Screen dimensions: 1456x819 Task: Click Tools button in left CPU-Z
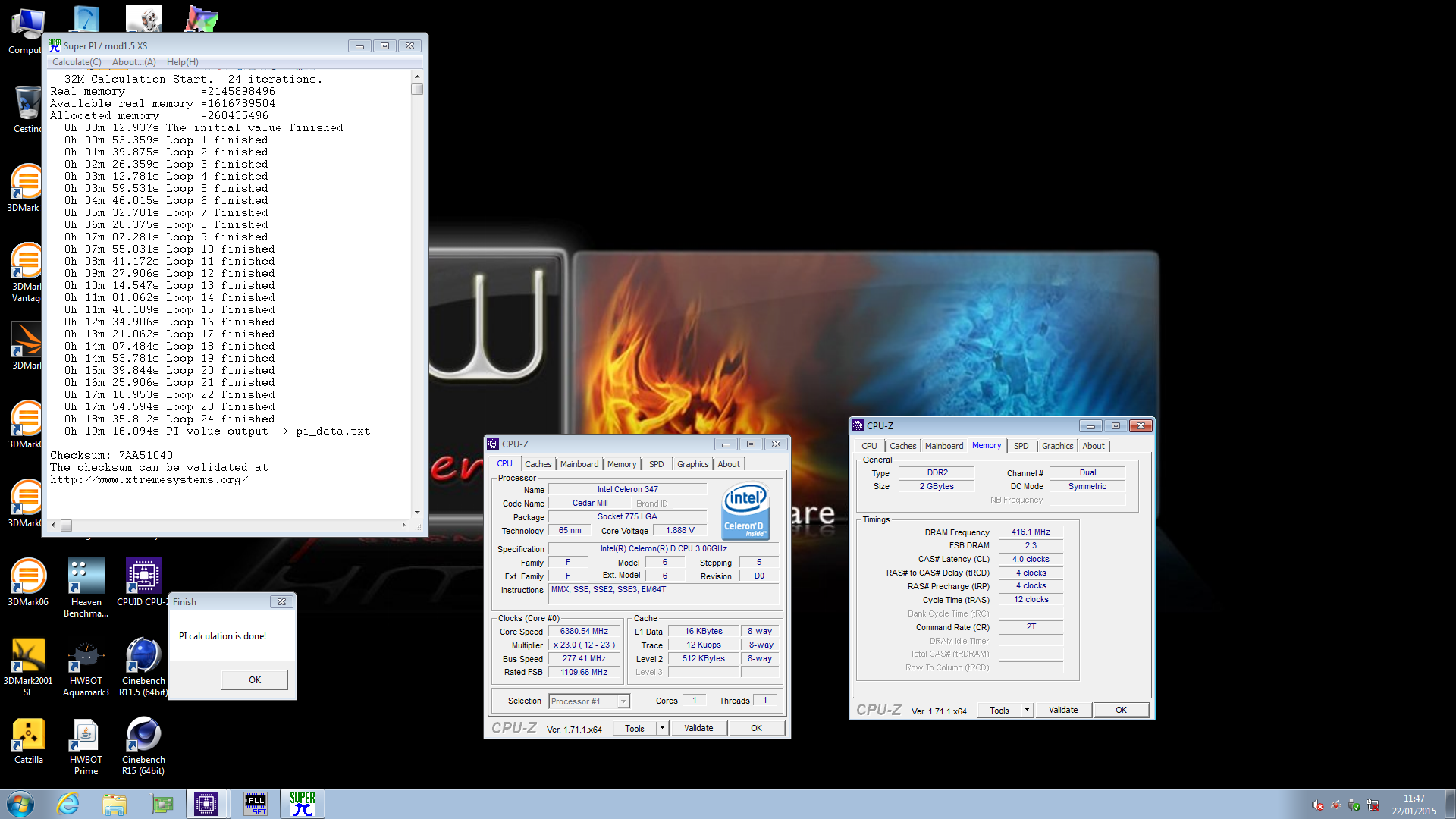(635, 729)
